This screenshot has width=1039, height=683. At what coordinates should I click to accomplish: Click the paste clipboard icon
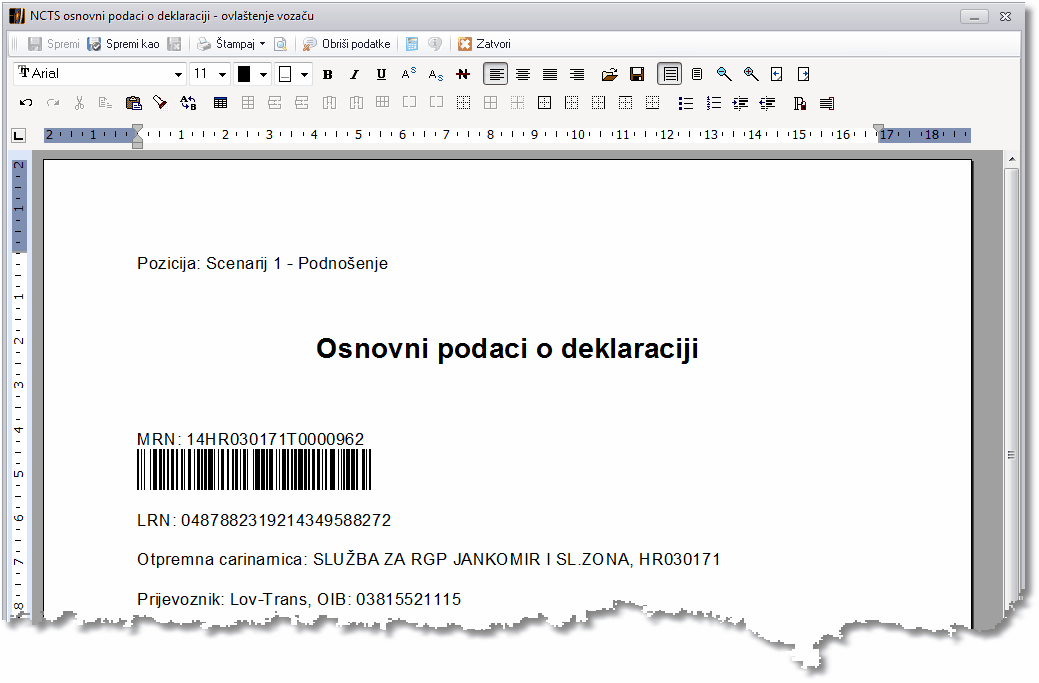click(133, 103)
